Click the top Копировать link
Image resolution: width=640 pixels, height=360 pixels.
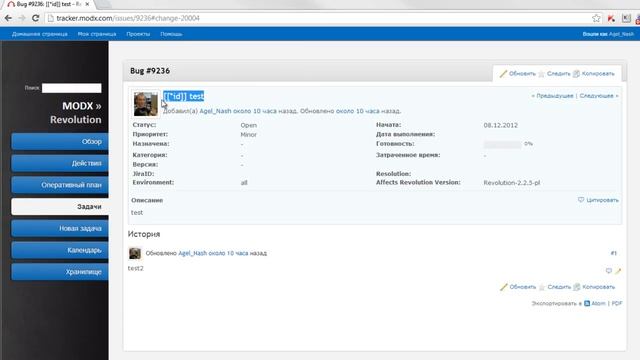[x=598, y=73]
